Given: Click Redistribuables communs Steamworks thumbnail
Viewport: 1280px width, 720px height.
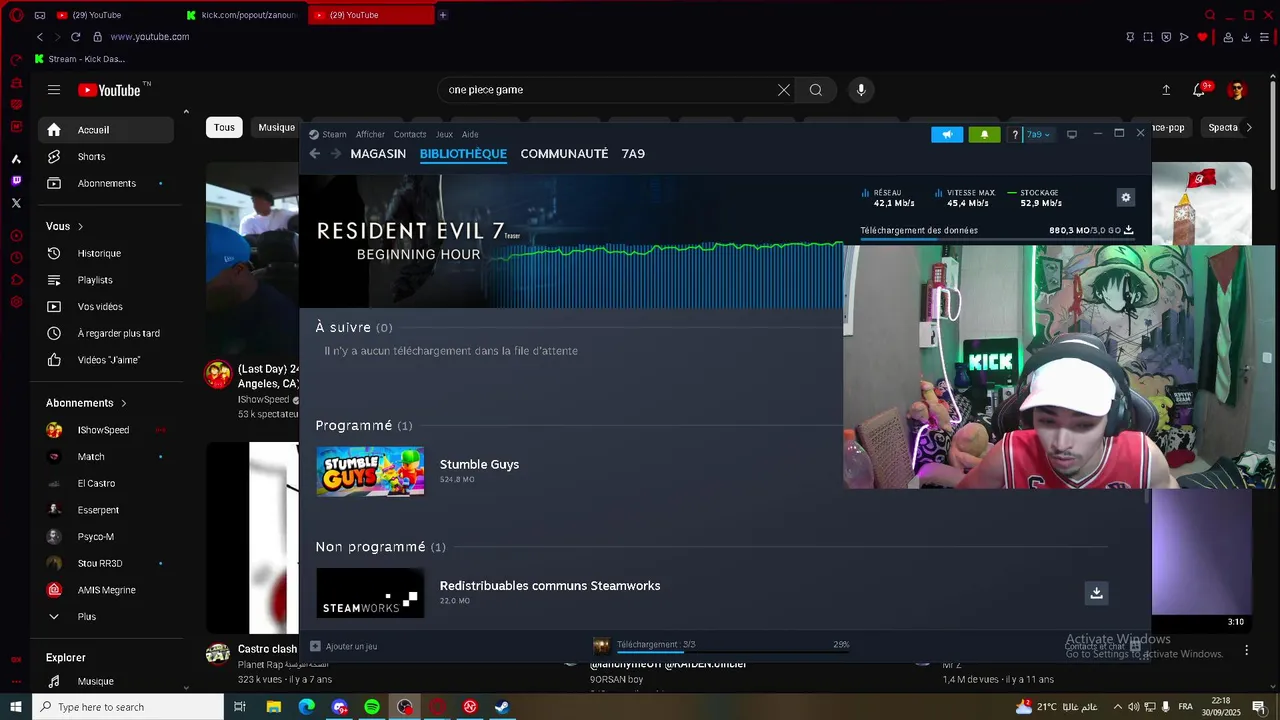Looking at the screenshot, I should [x=370, y=593].
